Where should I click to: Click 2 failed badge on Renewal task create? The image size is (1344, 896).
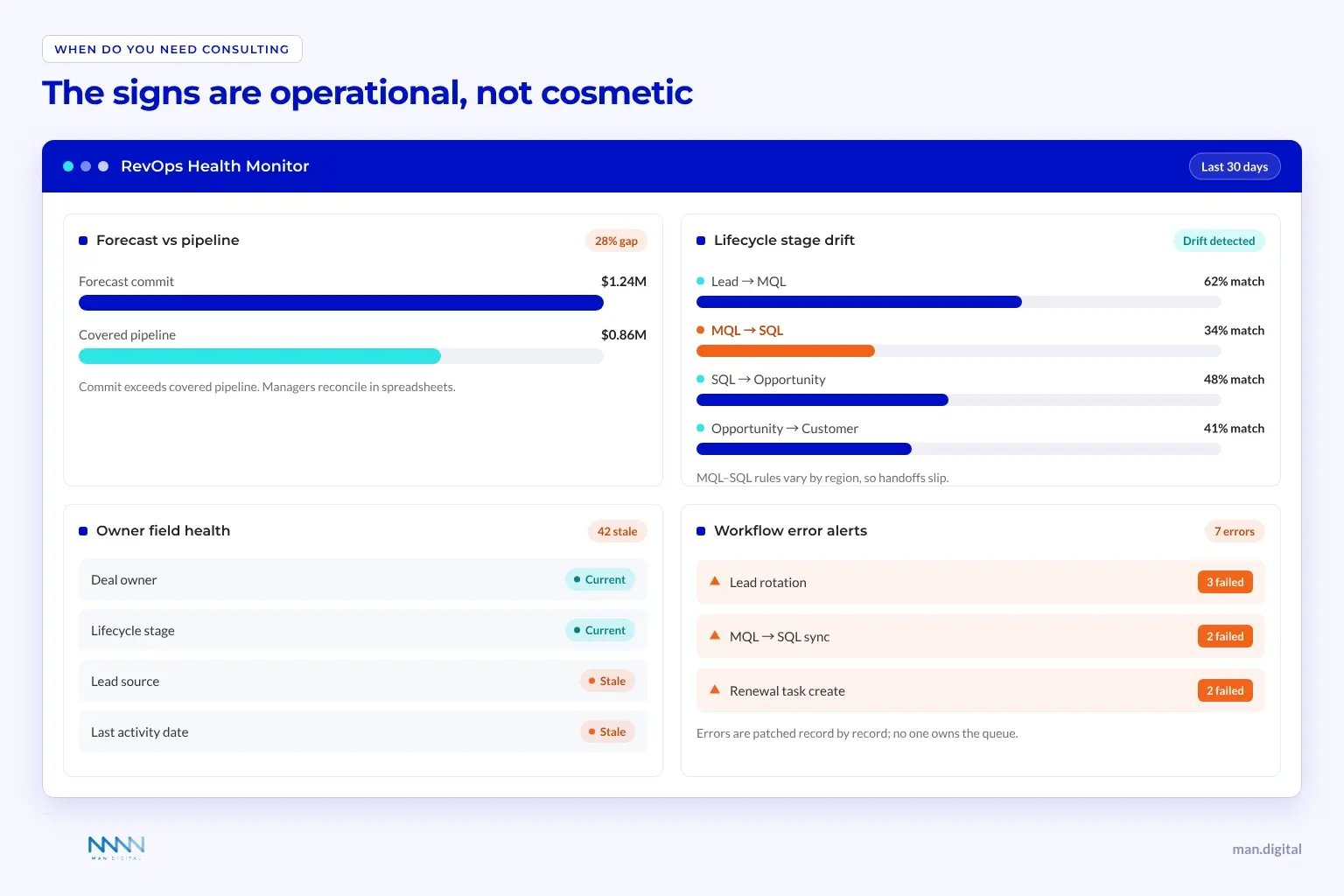(x=1225, y=690)
